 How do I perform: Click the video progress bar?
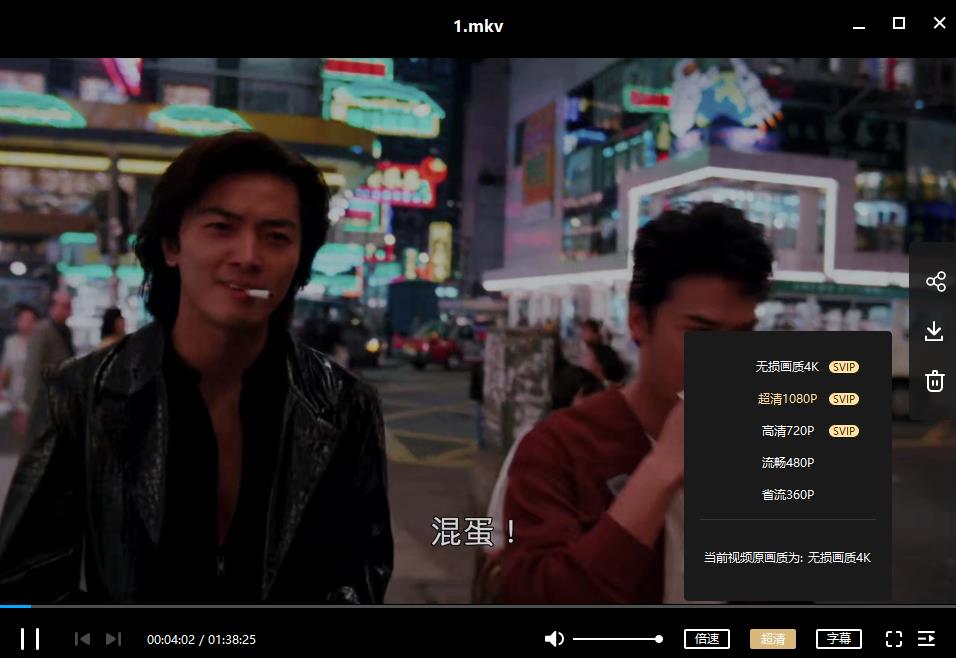(x=478, y=606)
